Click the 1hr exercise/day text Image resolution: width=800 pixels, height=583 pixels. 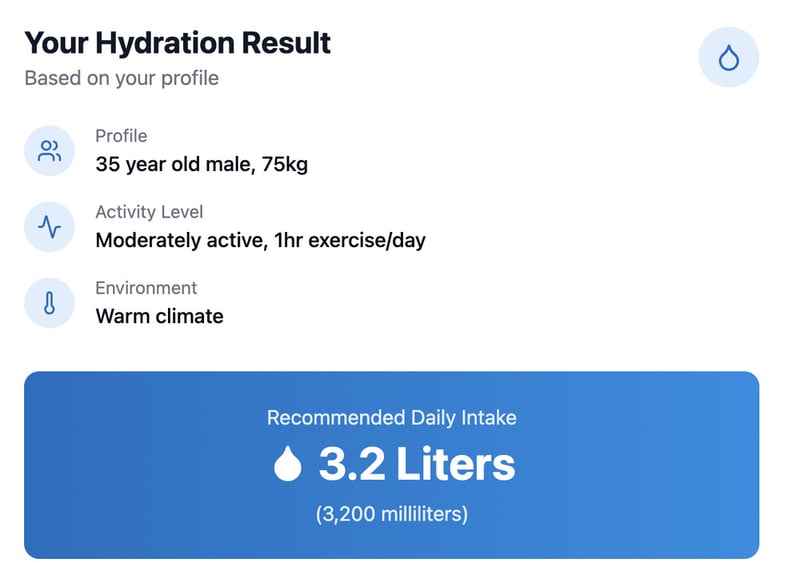[349, 240]
